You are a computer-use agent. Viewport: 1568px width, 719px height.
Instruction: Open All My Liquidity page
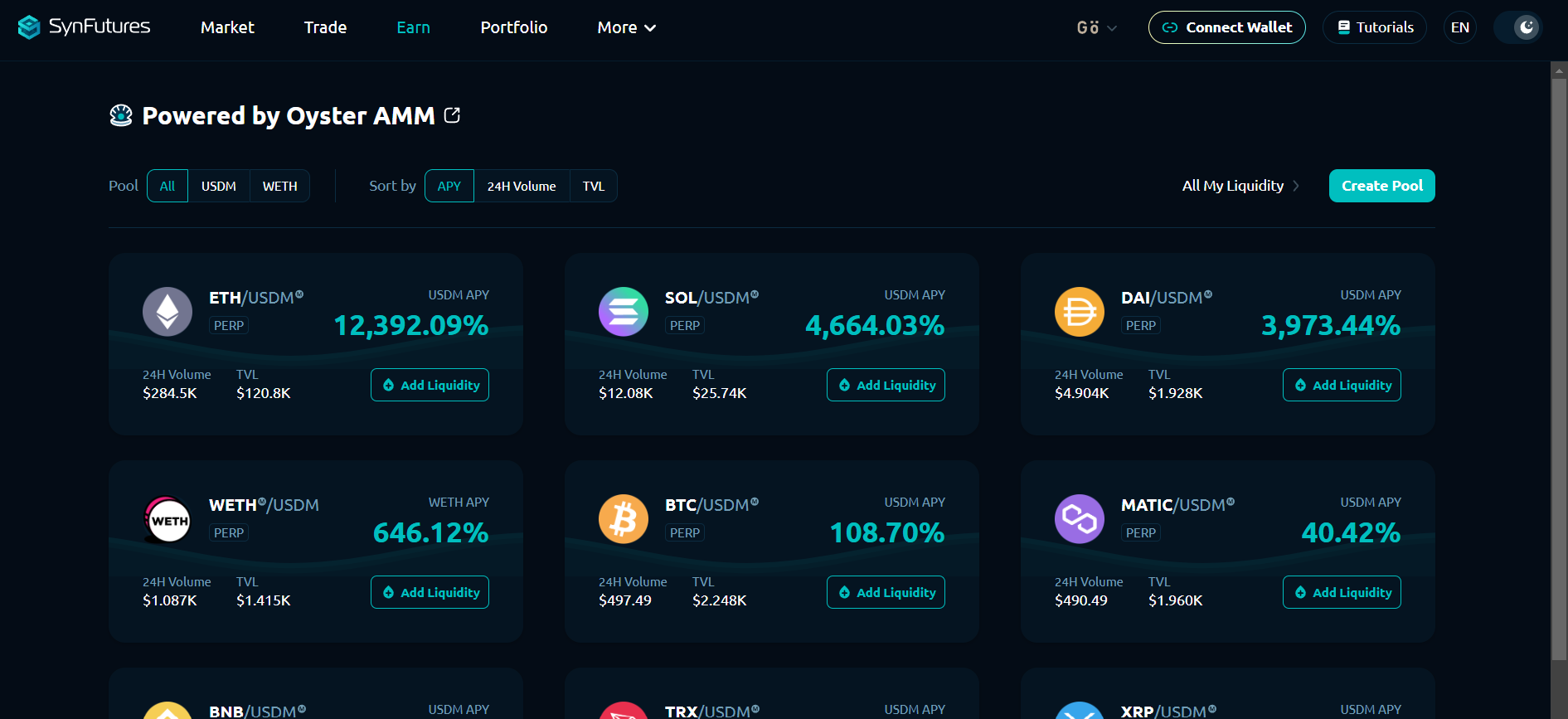tap(1240, 186)
